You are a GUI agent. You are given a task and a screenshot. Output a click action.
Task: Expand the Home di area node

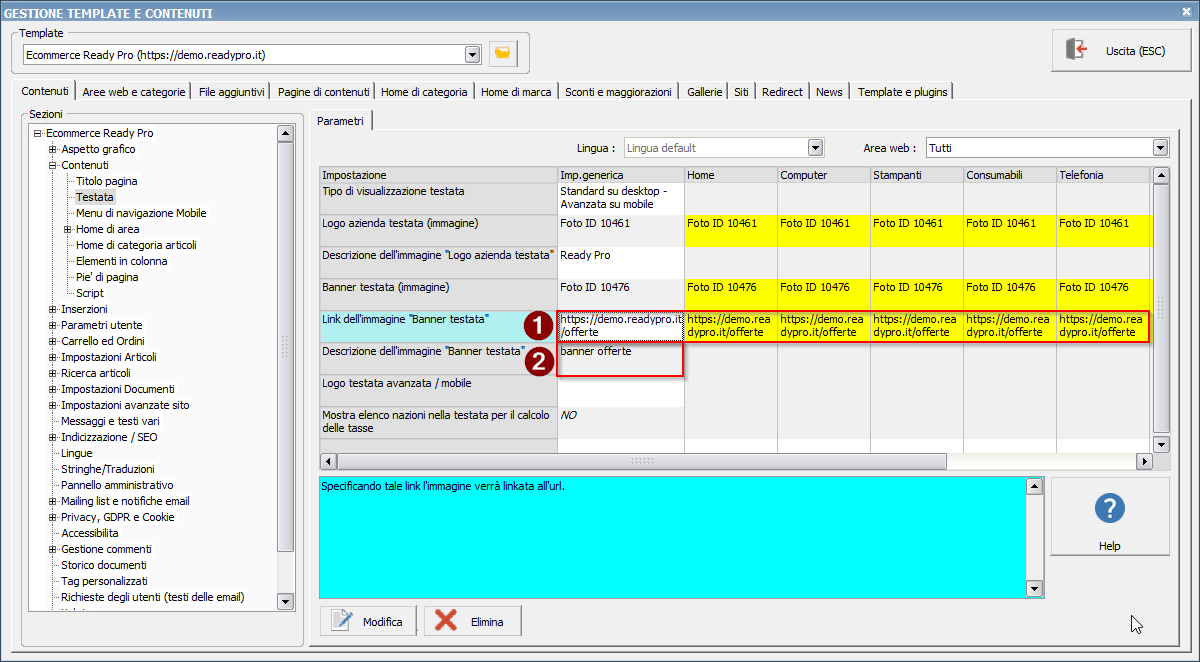click(67, 229)
